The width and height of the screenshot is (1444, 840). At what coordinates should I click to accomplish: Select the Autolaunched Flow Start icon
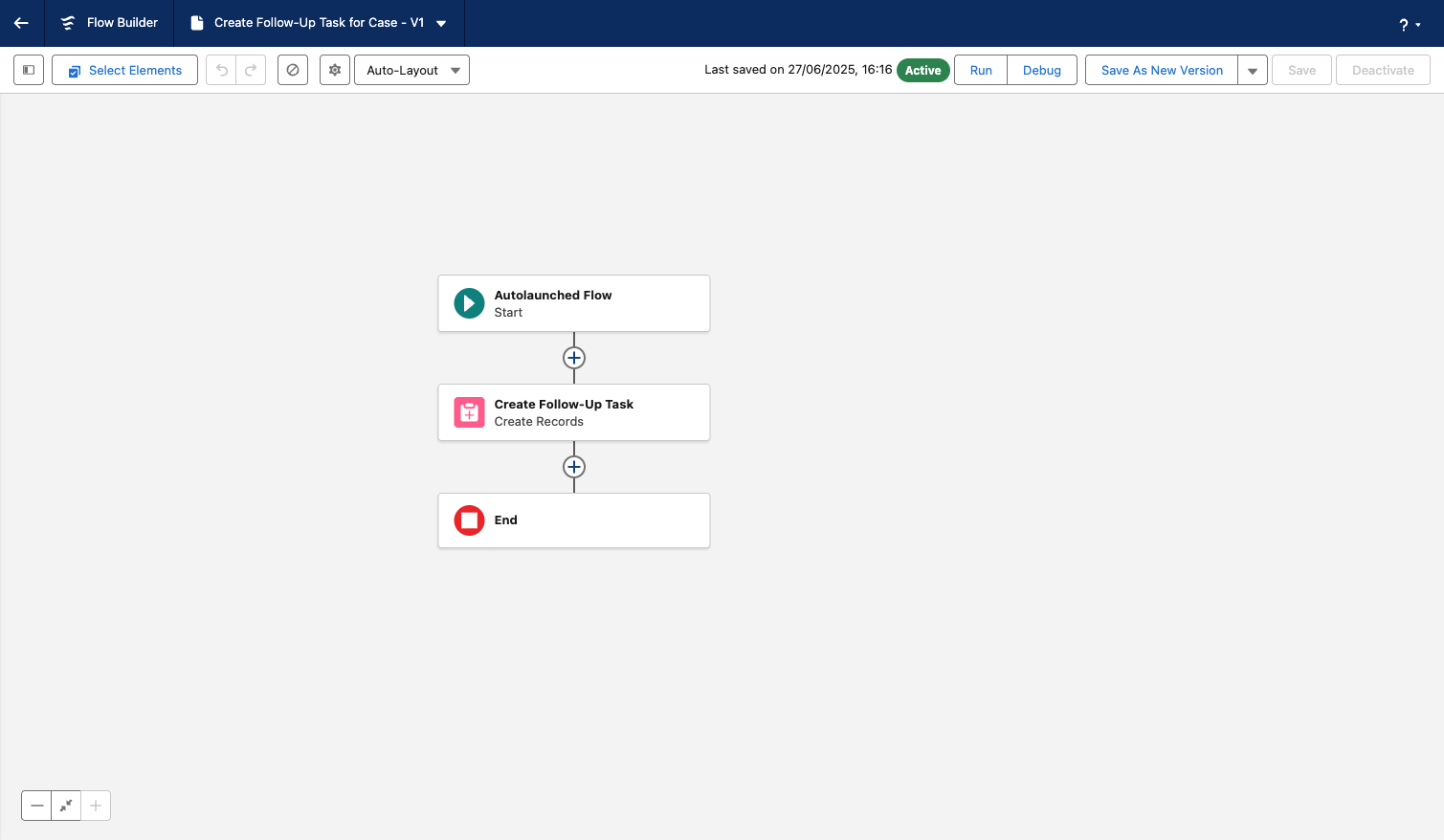click(x=469, y=303)
